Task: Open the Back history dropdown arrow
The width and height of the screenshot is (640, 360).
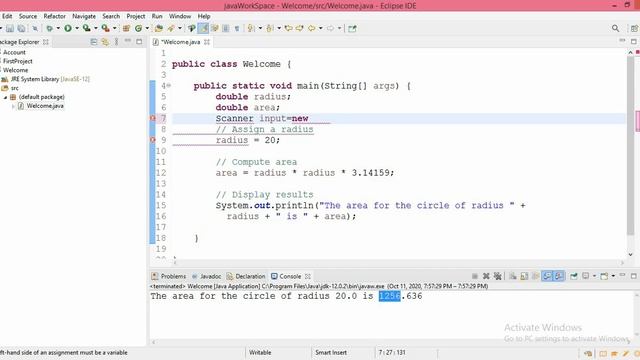Action: [320, 28]
